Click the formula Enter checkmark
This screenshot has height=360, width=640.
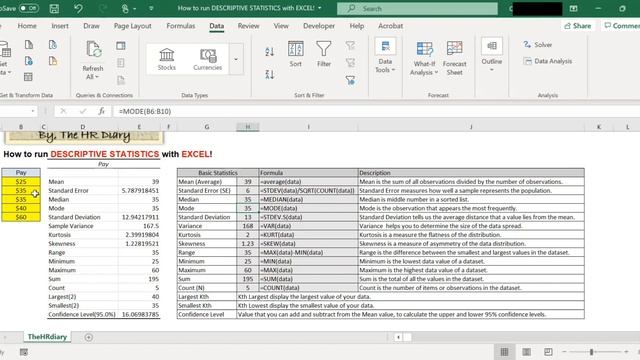[83, 111]
